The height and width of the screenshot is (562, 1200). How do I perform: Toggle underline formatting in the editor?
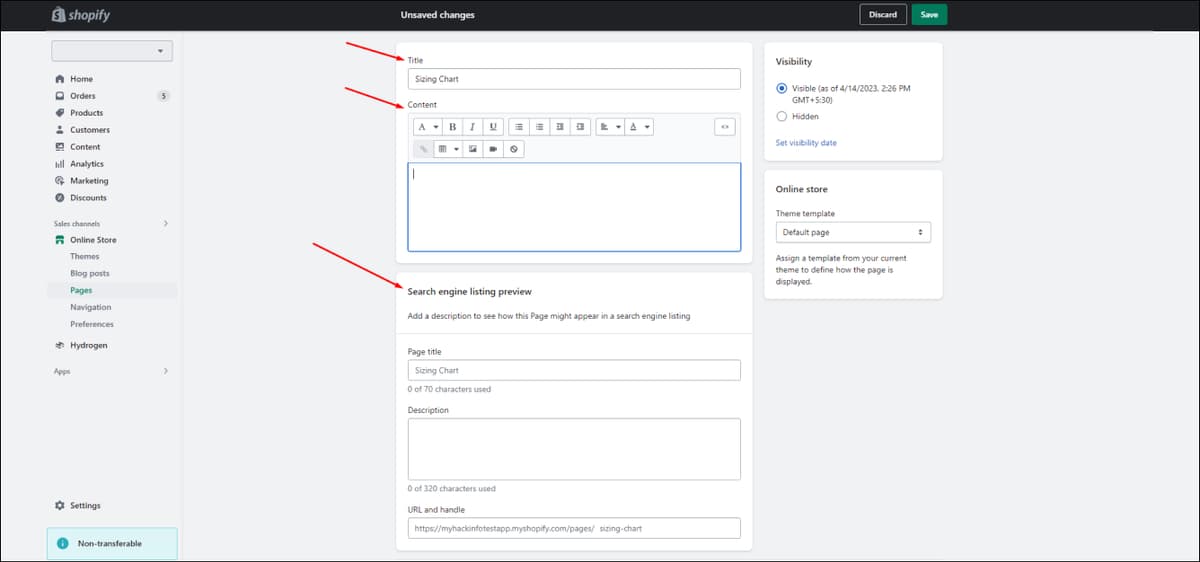click(493, 127)
